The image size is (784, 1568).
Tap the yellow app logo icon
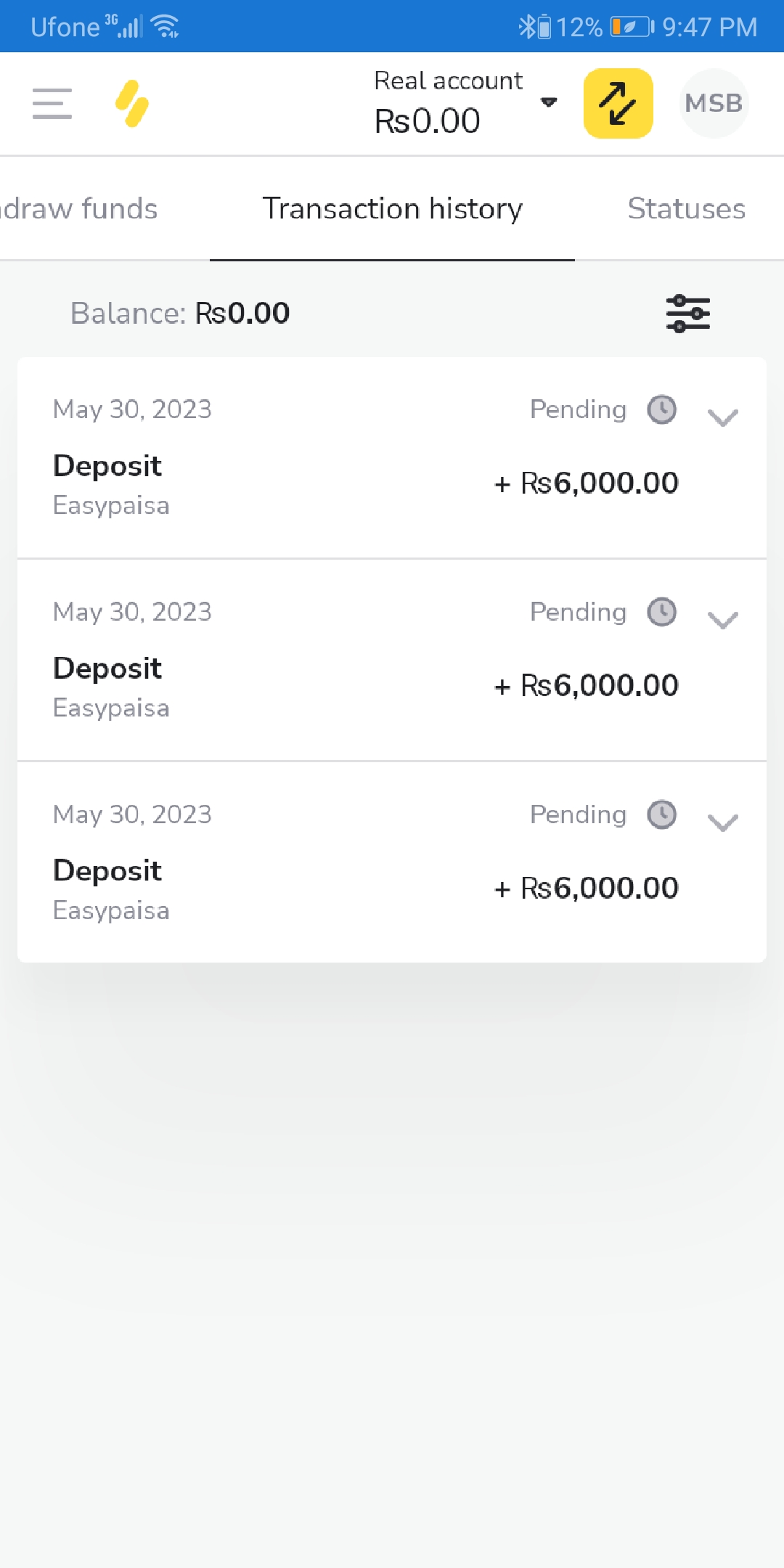point(132,103)
